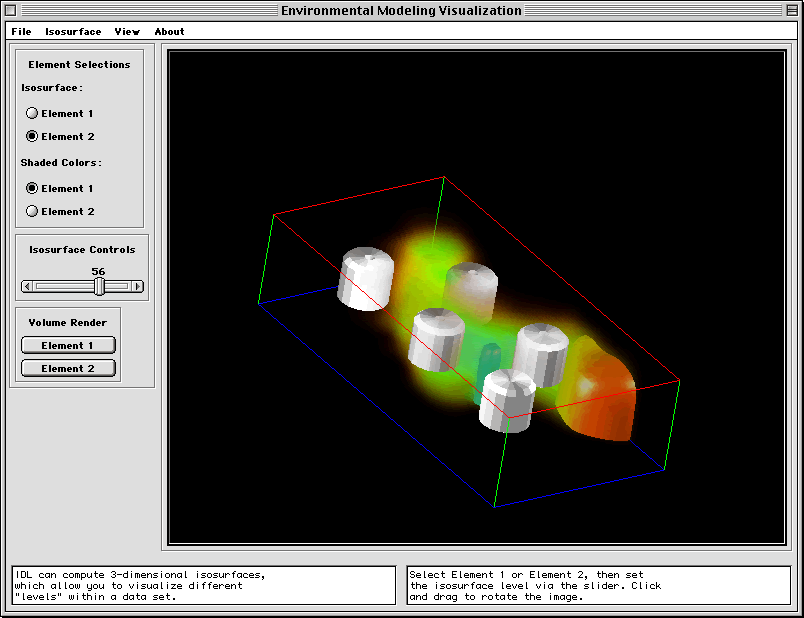804x618 pixels.
Task: Choose Element 1 under Shaded Colors
Action: (x=31, y=188)
